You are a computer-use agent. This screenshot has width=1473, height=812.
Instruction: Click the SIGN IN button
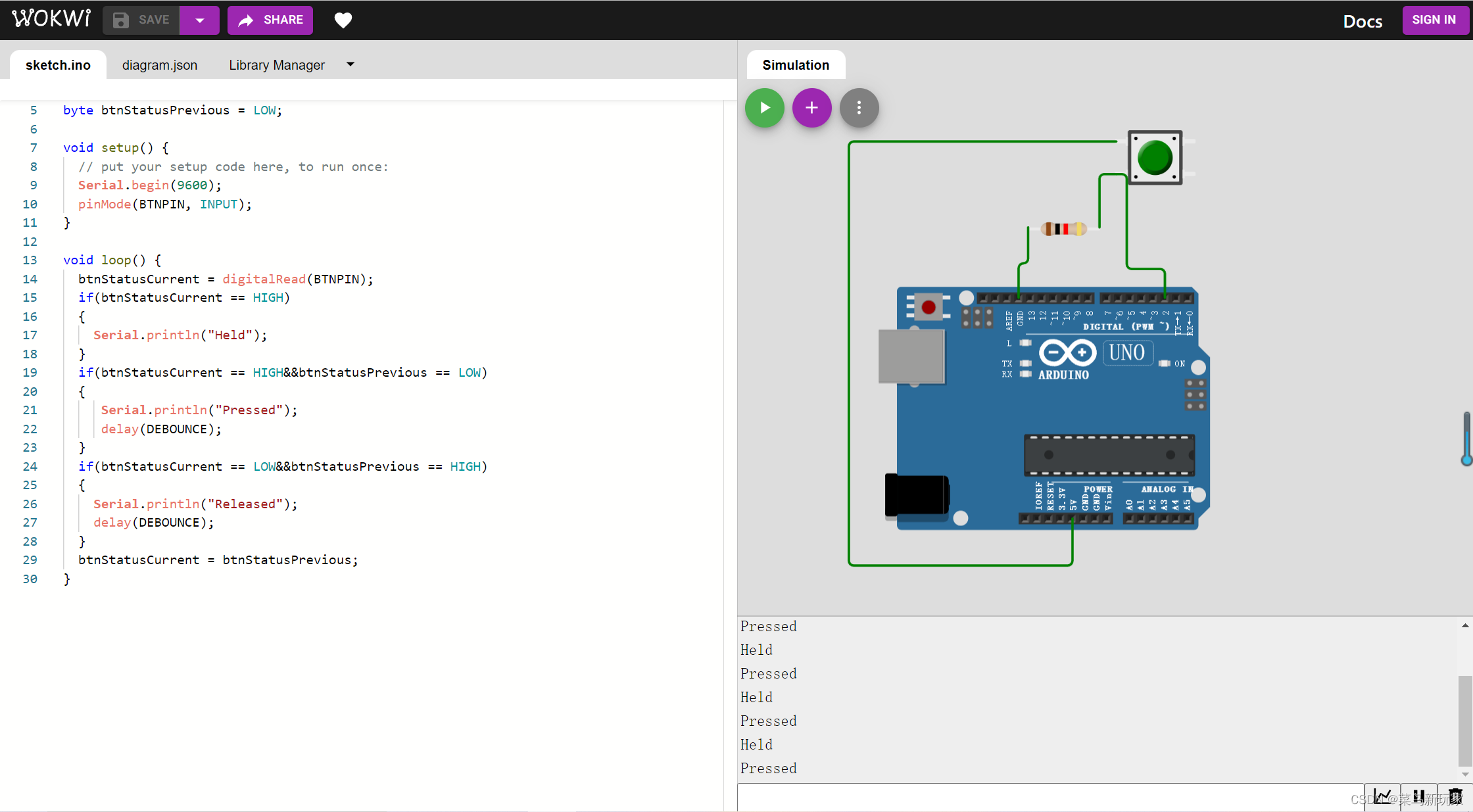click(x=1434, y=20)
